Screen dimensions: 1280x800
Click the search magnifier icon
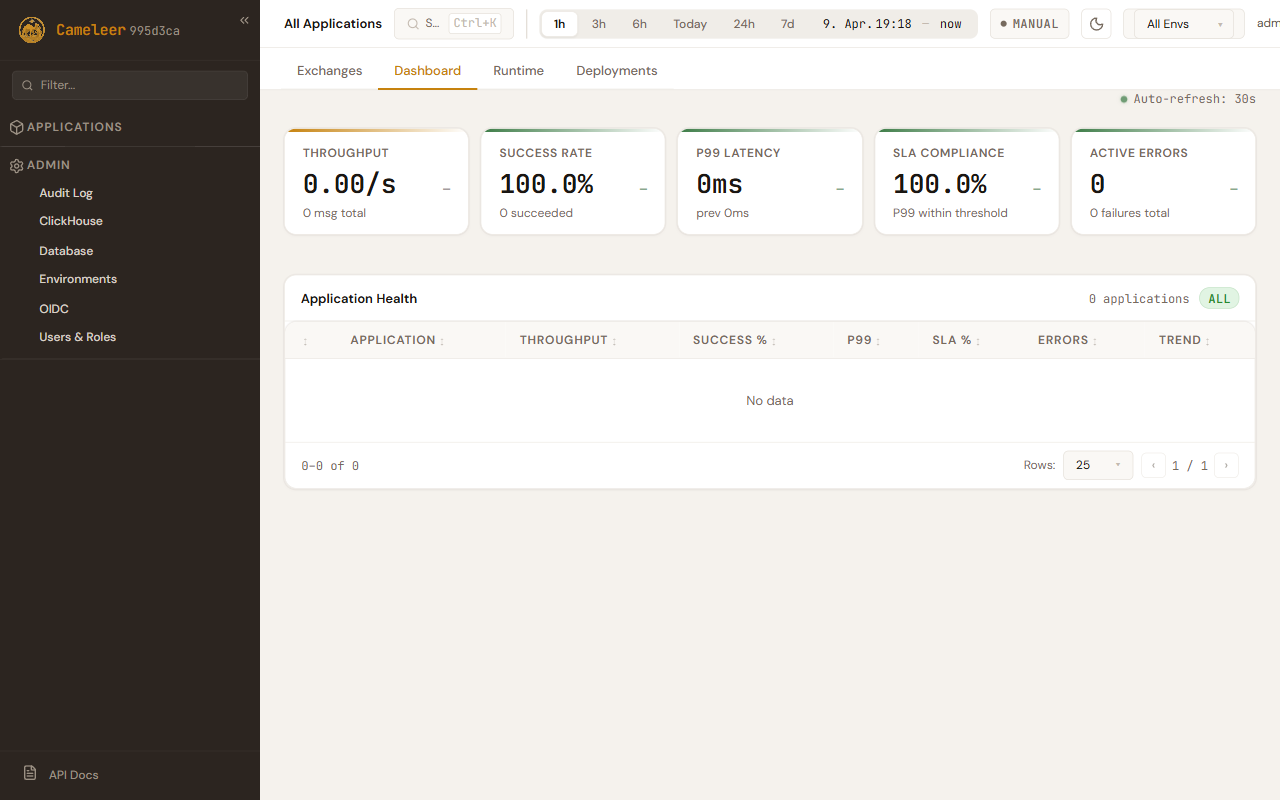412,24
